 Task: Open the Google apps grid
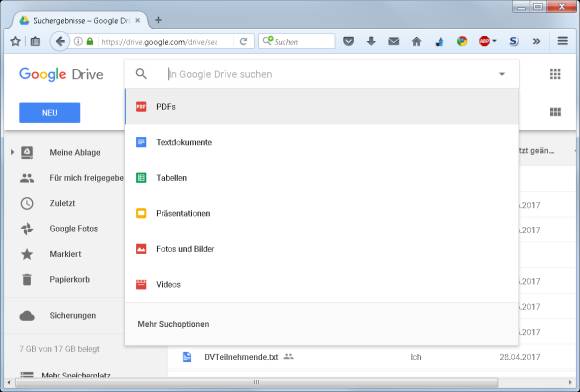coord(555,74)
